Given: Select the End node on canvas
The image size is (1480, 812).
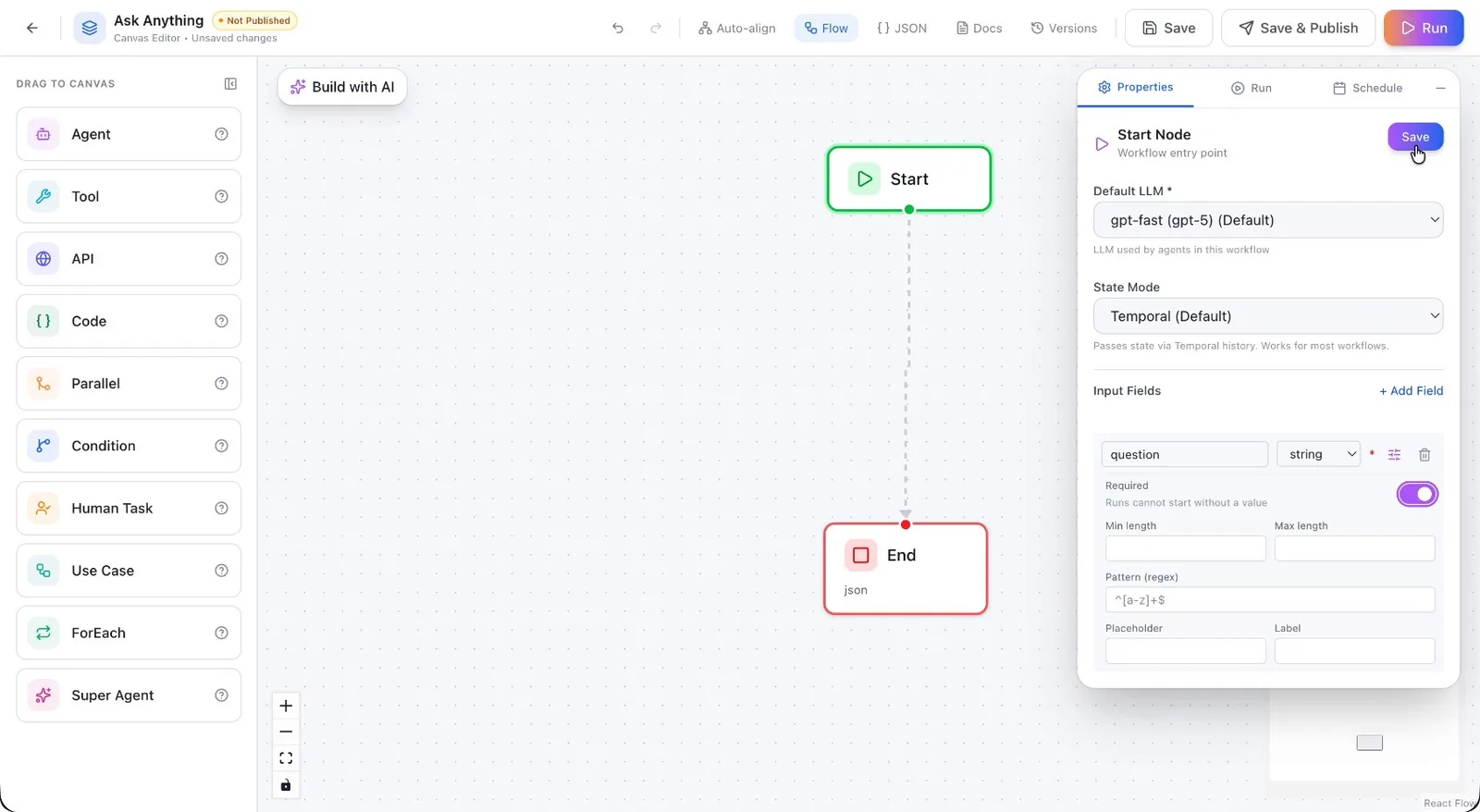Looking at the screenshot, I should click(906, 569).
